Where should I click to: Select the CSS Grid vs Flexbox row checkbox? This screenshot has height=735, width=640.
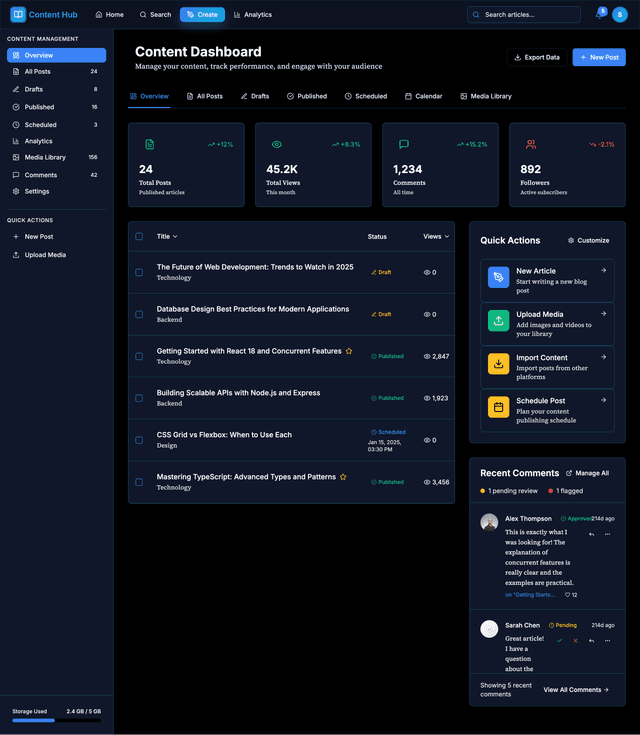pyautogui.click(x=139, y=440)
